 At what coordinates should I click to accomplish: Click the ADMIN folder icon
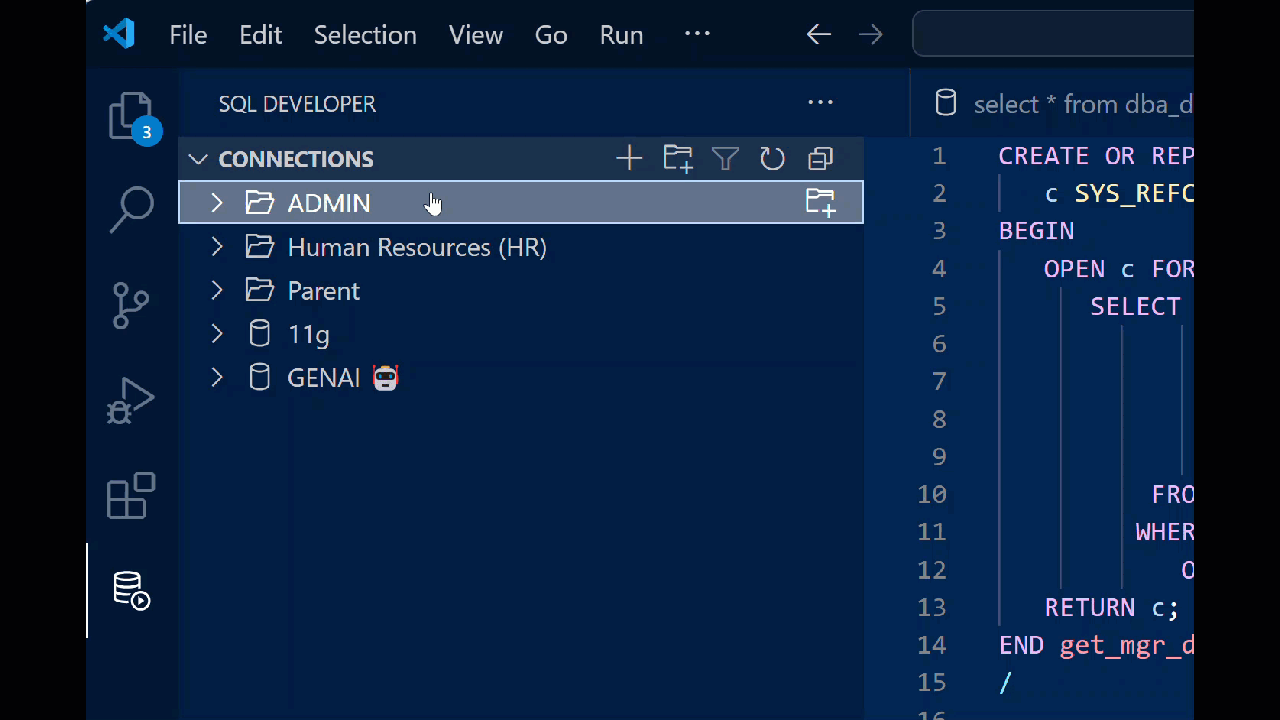click(x=260, y=202)
